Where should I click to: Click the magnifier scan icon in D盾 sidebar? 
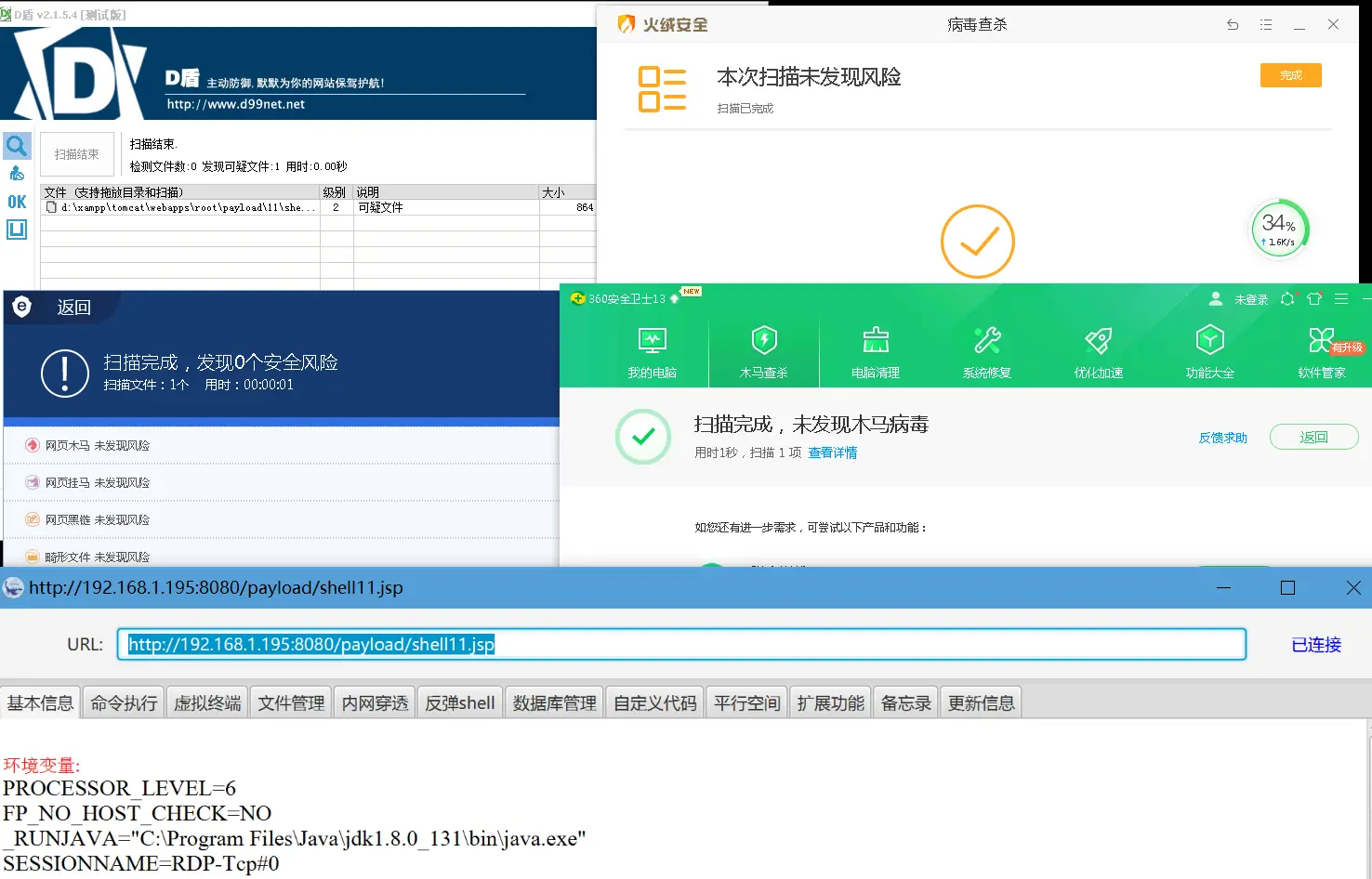pyautogui.click(x=17, y=146)
